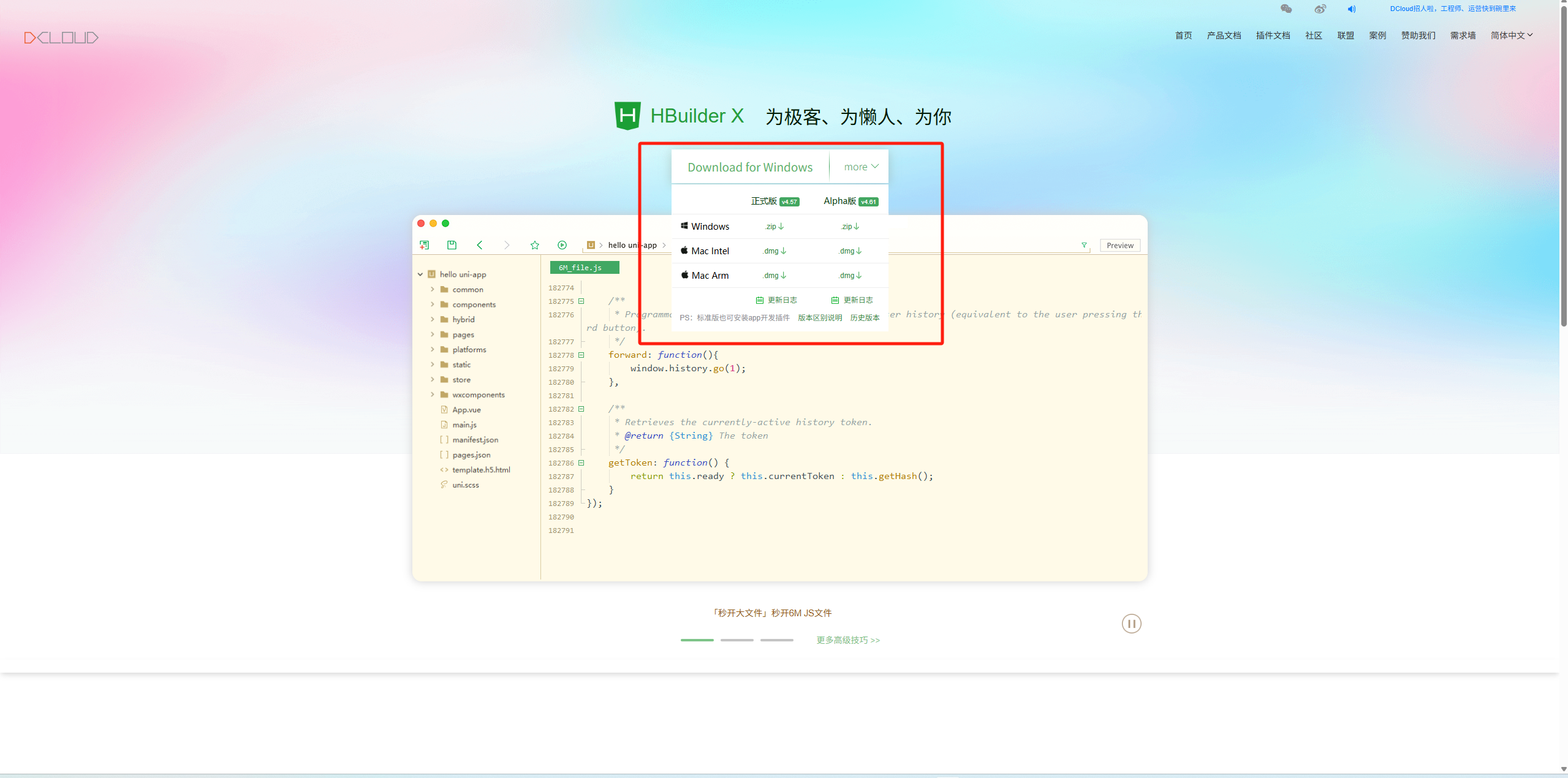Download Mac Arm Alpha版 .dmg

coord(850,276)
